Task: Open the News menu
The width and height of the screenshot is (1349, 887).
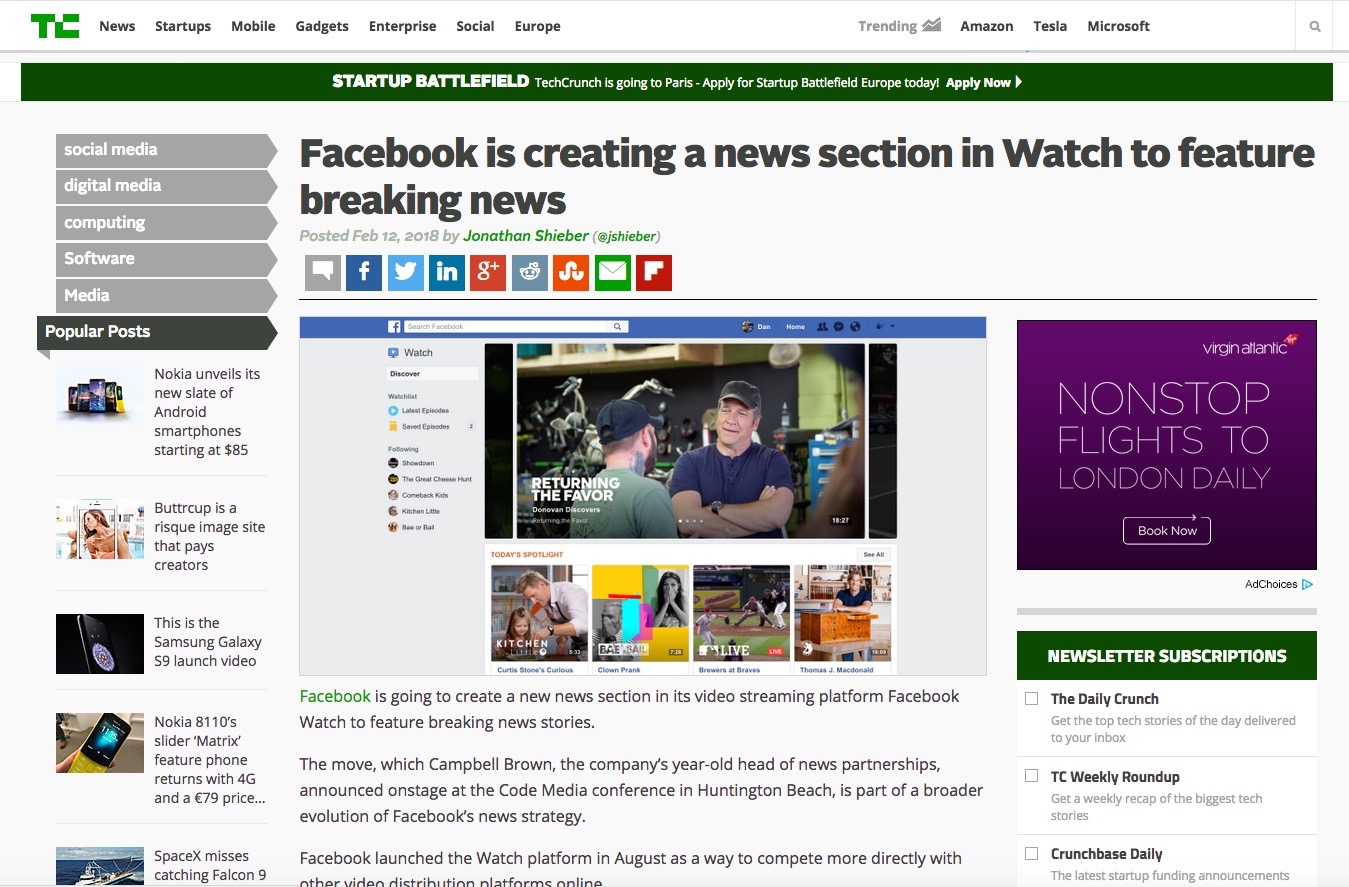Action: tap(117, 26)
